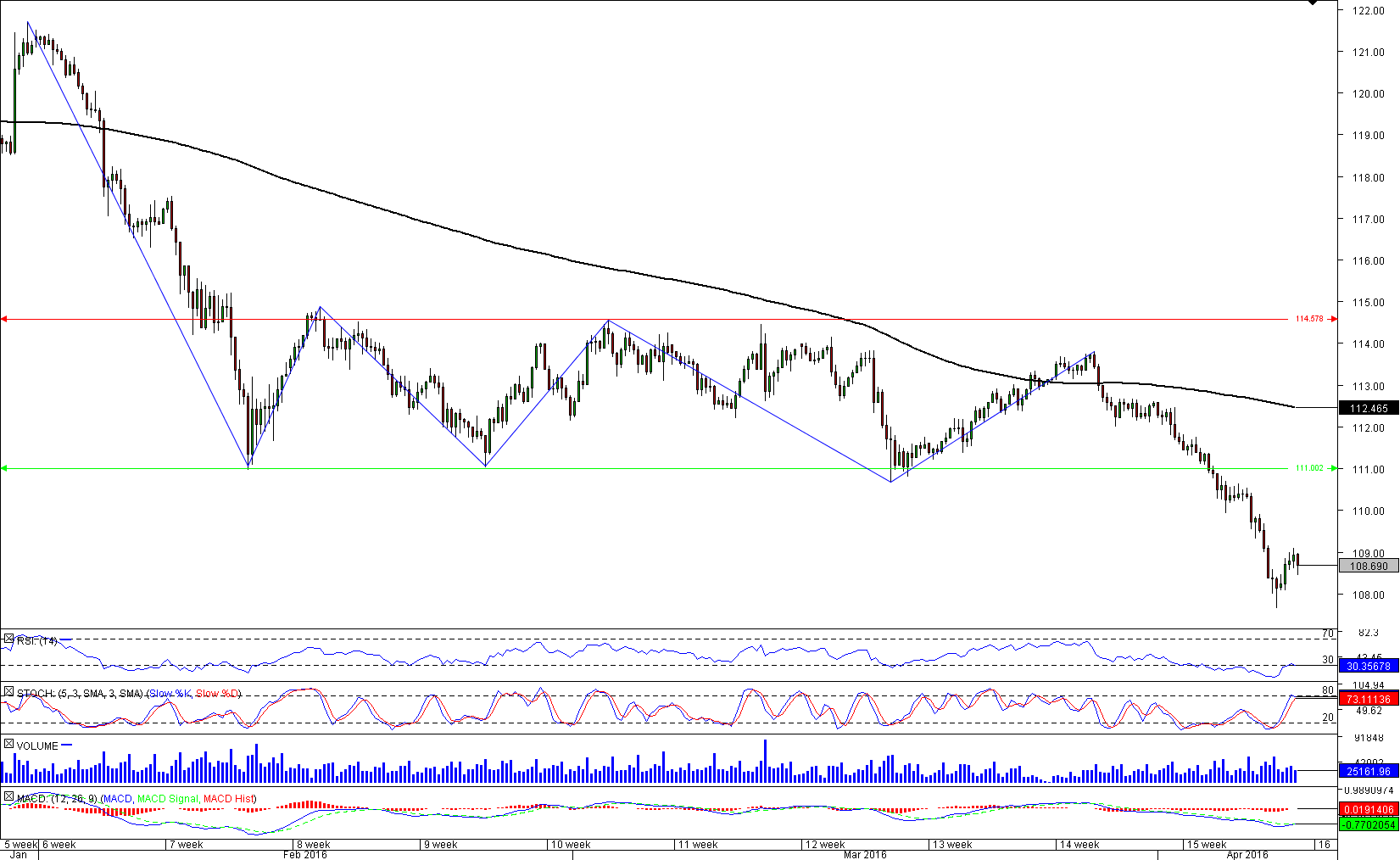The height and width of the screenshot is (860, 1400).
Task: Close the MACD indicator panel
Action: click(8, 797)
